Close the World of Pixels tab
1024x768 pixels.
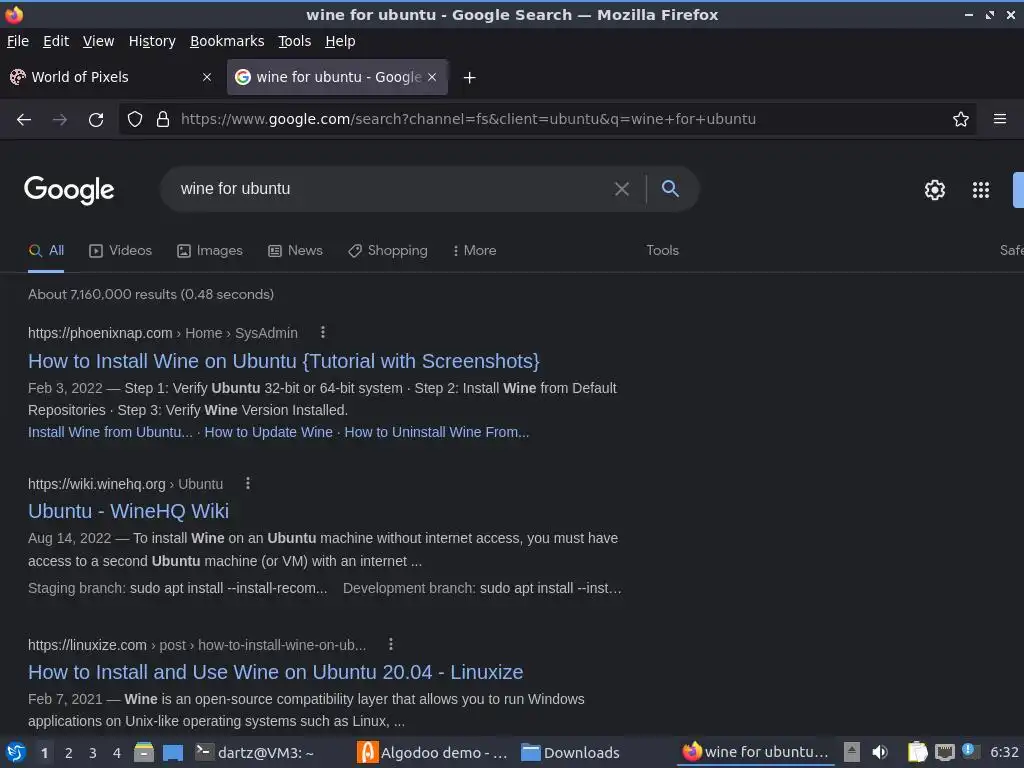tap(207, 77)
